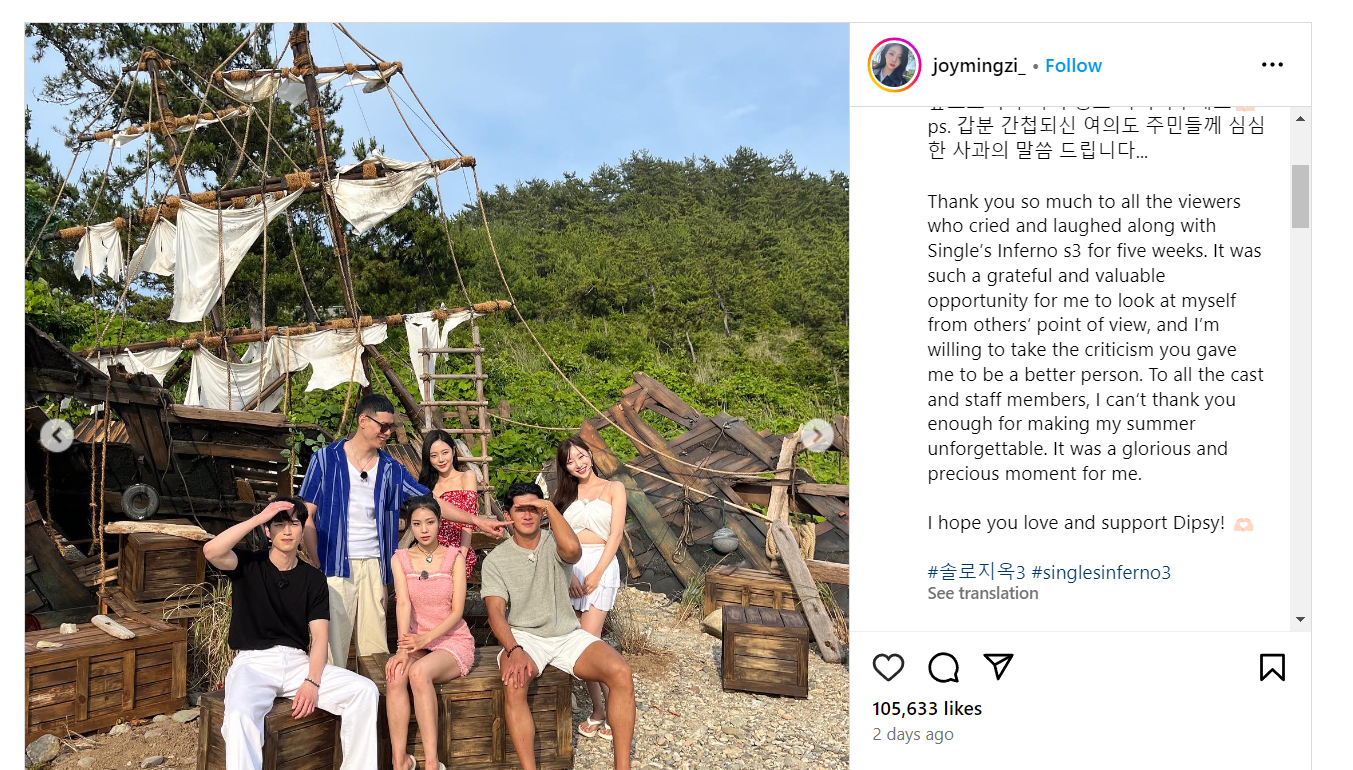Click the caption scrollbar up arrow

[1300, 118]
